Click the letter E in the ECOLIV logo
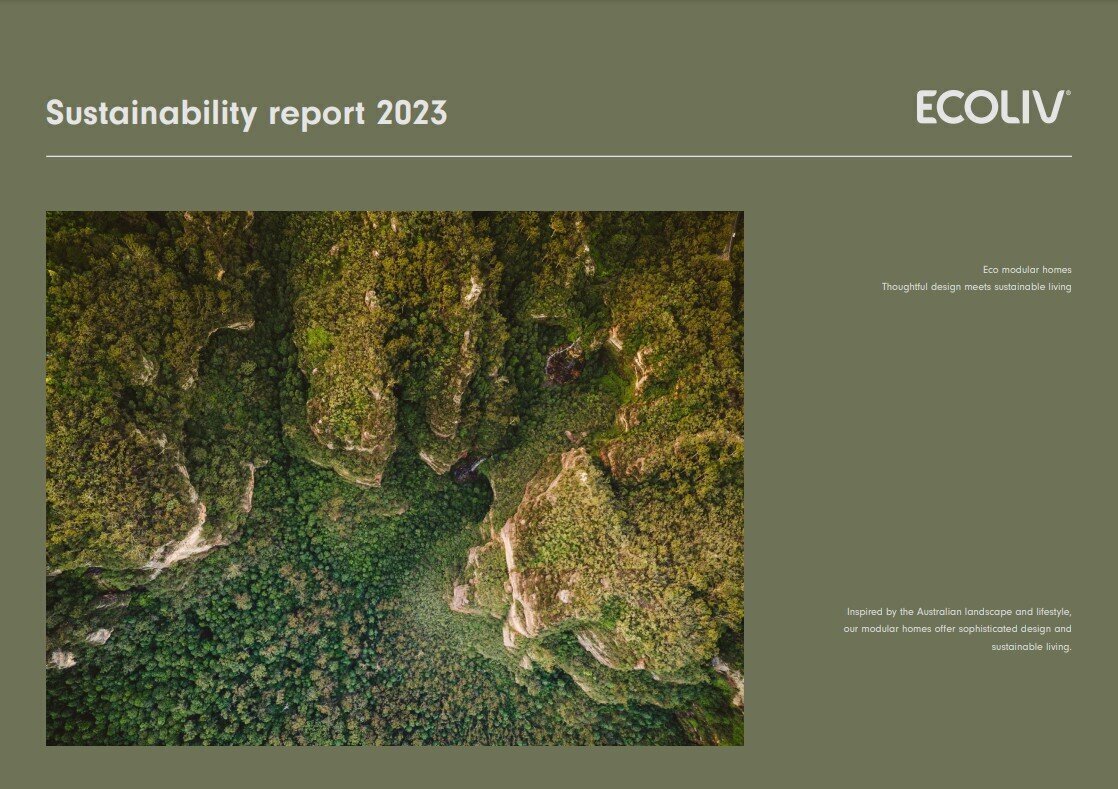 [927, 108]
